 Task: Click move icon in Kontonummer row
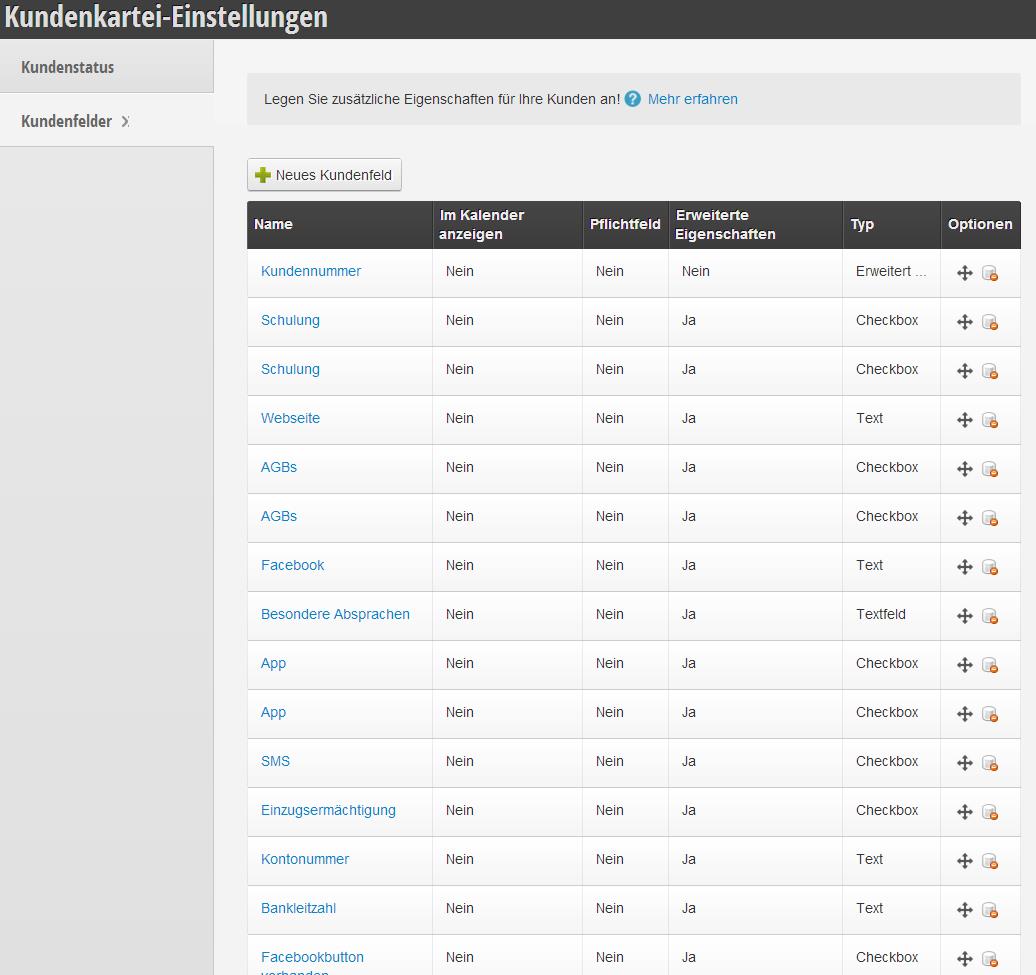[965, 861]
